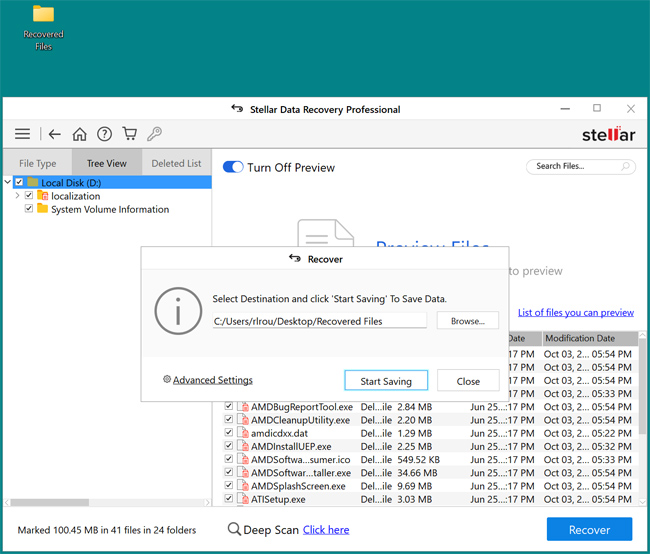Image resolution: width=650 pixels, height=554 pixels.
Task: Click the scroll-down arrow of file list
Action: [x=642, y=502]
